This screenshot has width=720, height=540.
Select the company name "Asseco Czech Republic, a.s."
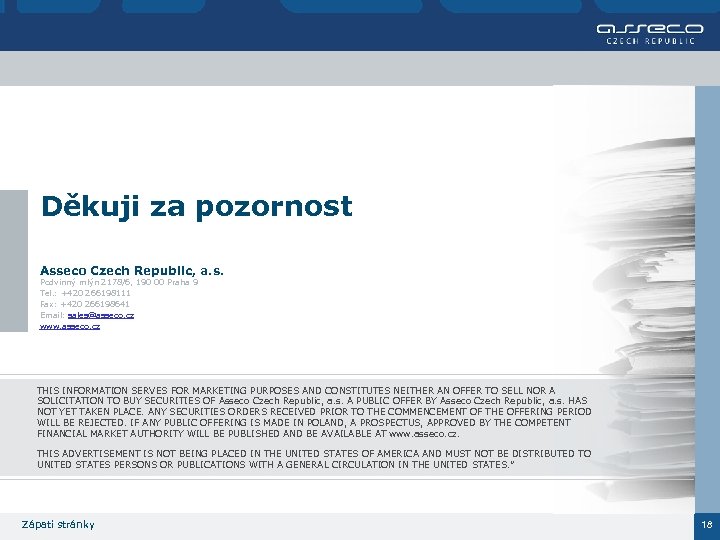click(132, 270)
